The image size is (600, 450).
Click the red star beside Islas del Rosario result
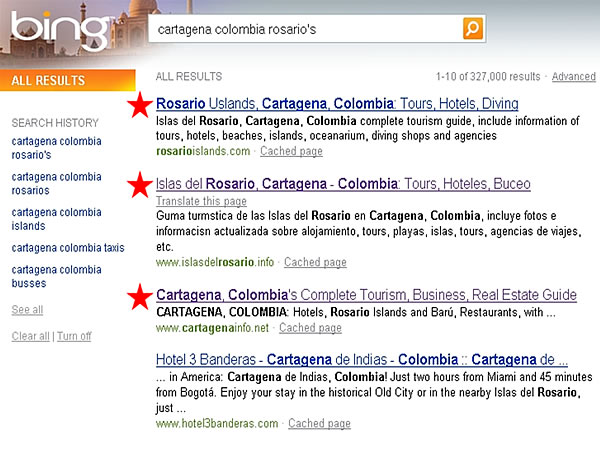pos(142,185)
